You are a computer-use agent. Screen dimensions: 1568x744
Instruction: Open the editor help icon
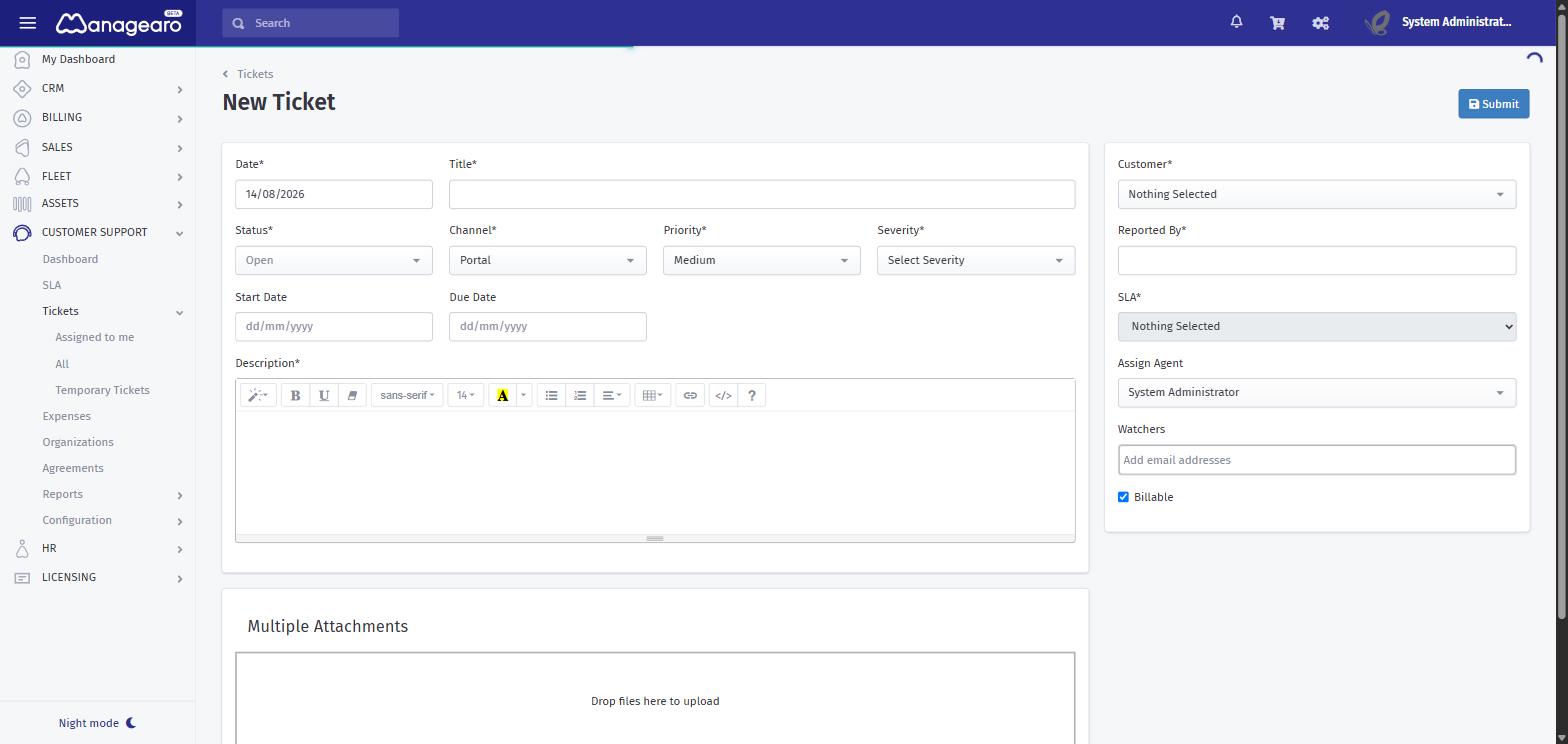752,396
